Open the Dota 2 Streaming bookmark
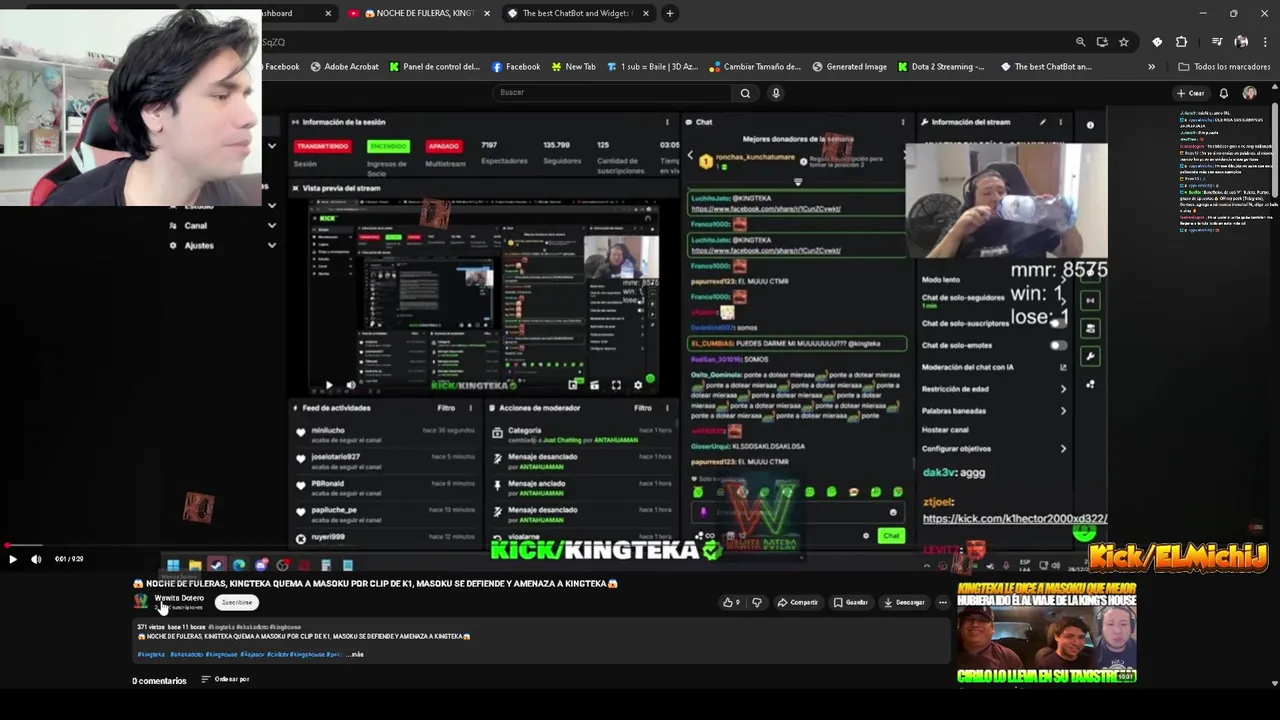Viewport: 1280px width, 720px height. click(x=941, y=67)
